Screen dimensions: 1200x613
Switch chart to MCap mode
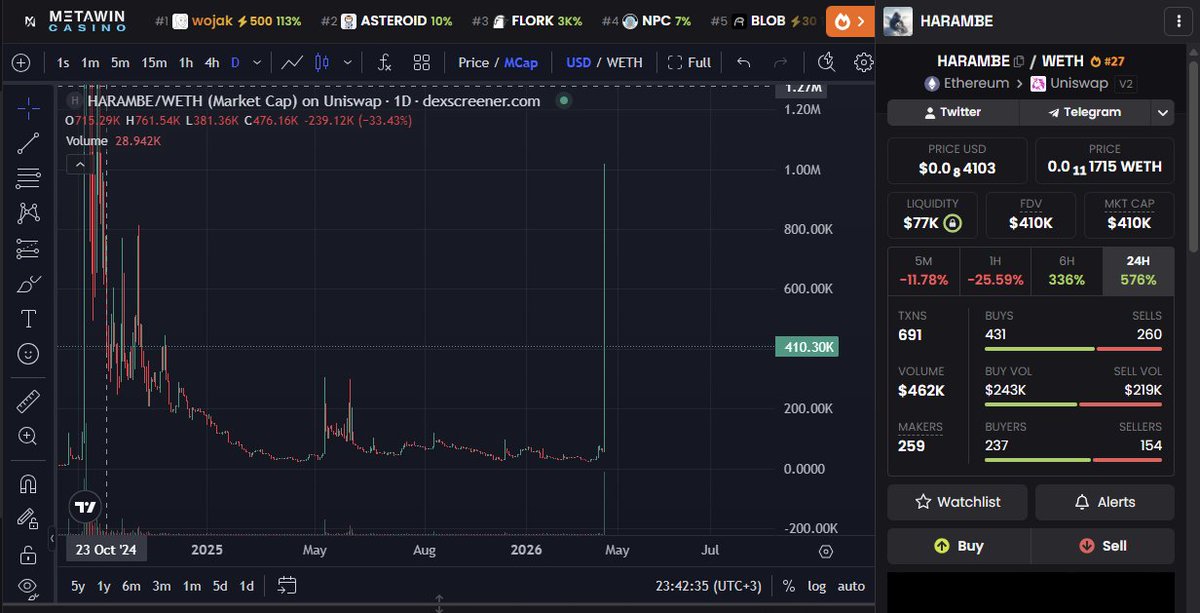521,63
